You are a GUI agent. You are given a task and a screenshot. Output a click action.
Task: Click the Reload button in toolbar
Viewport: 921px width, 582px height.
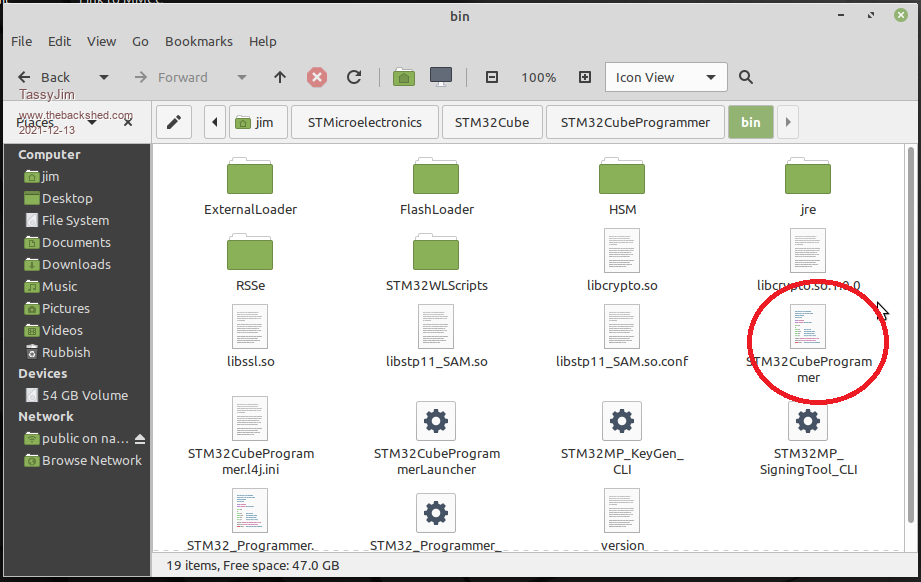point(354,77)
